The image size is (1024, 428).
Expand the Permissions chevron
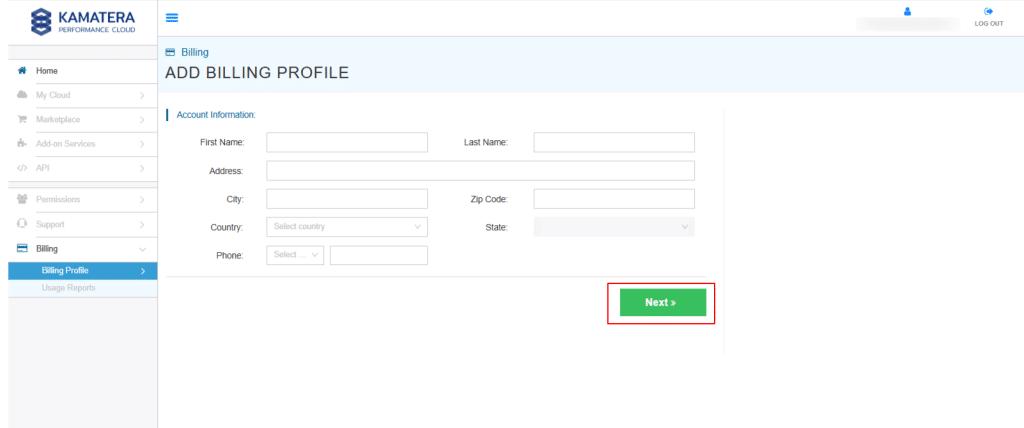[142, 200]
